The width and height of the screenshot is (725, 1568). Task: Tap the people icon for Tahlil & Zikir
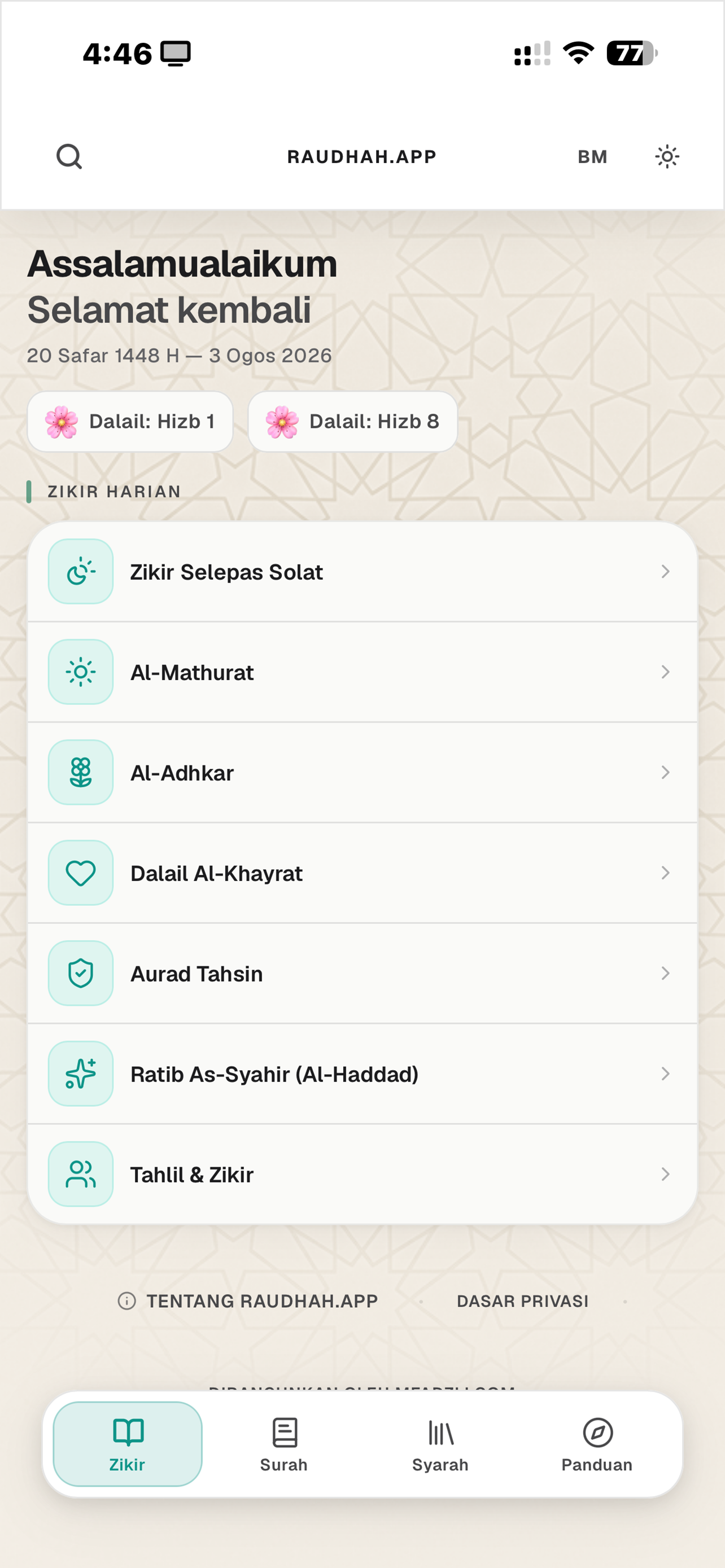pos(81,1174)
